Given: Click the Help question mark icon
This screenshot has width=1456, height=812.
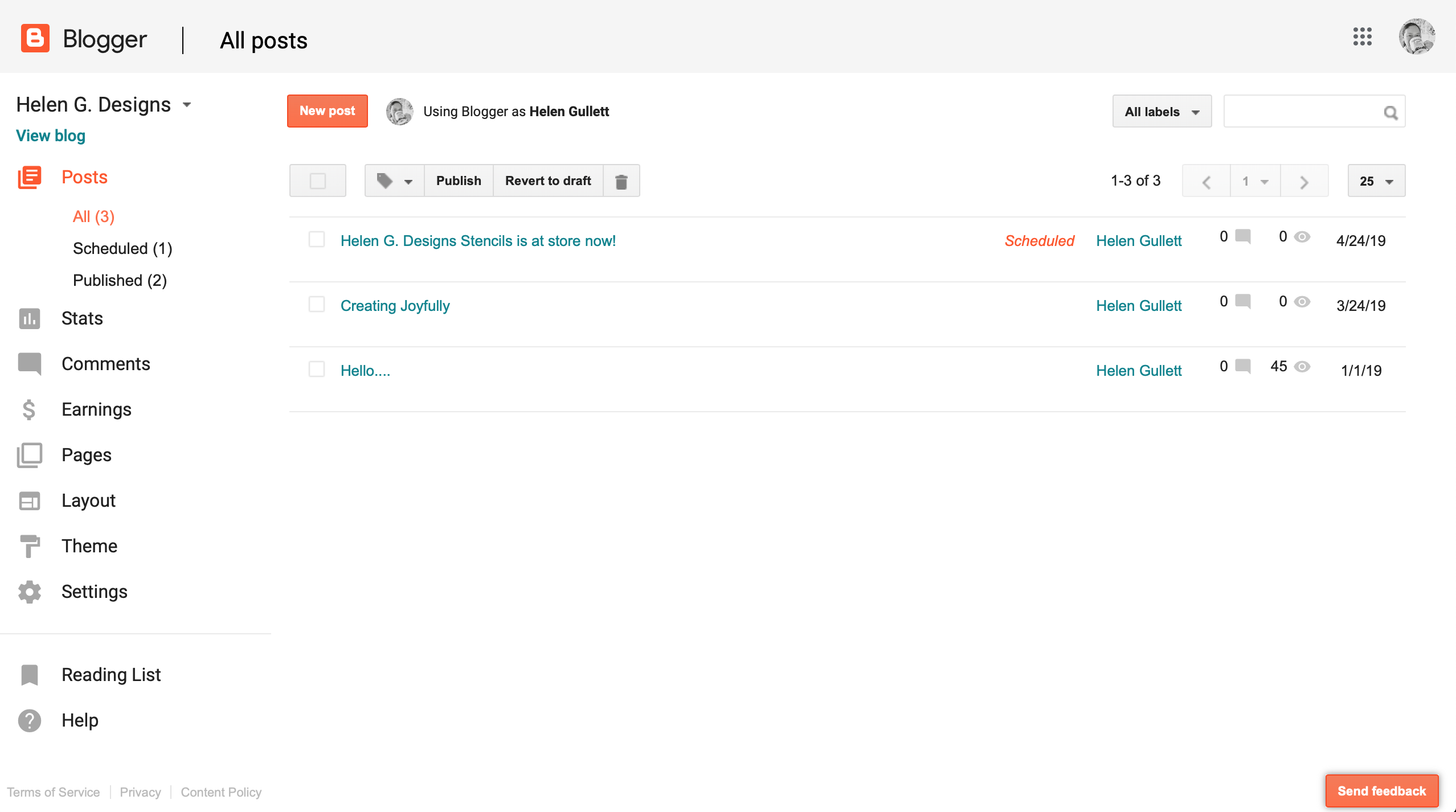Looking at the screenshot, I should click(x=29, y=720).
